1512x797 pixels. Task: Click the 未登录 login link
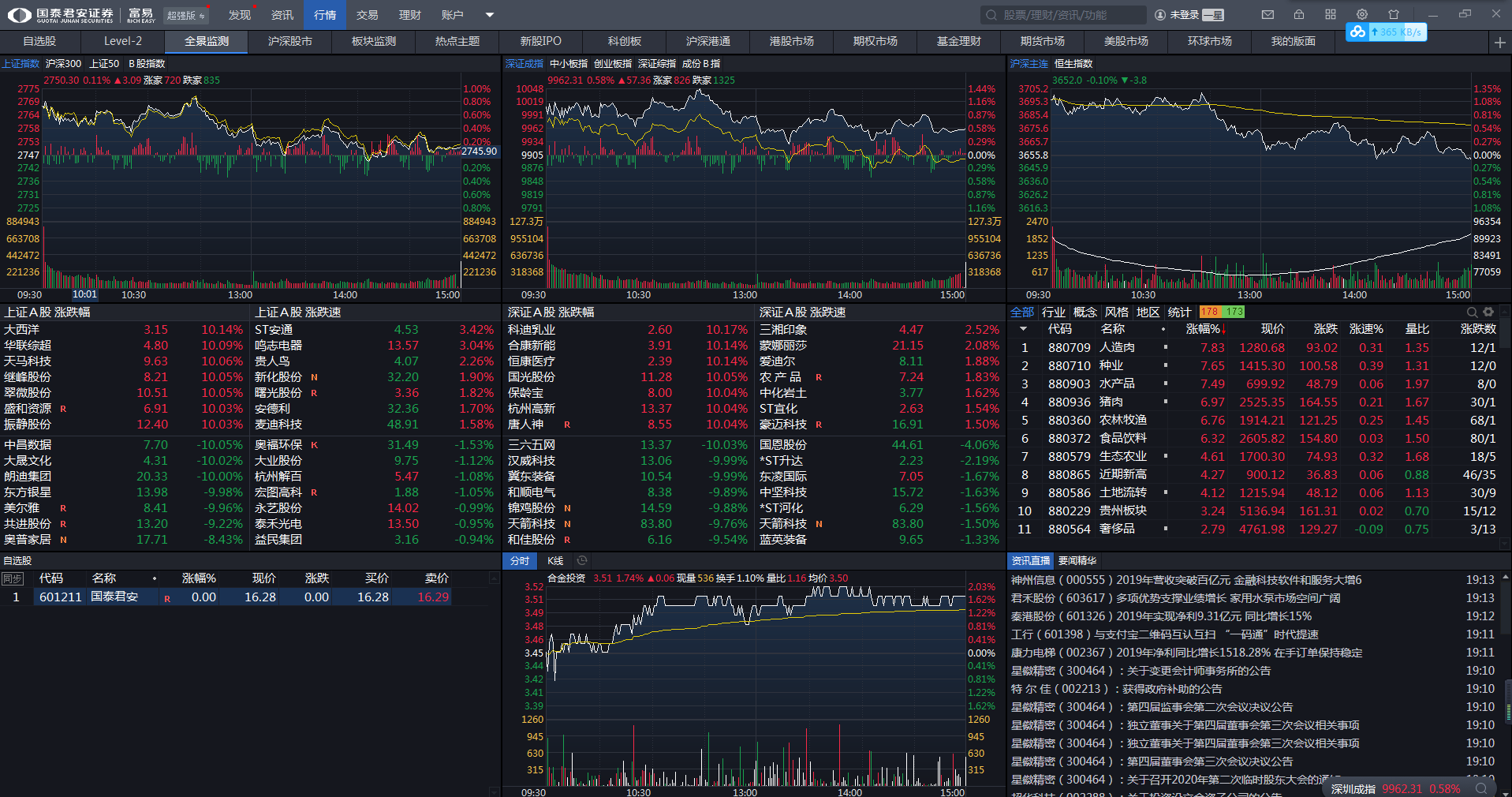pos(1184,15)
